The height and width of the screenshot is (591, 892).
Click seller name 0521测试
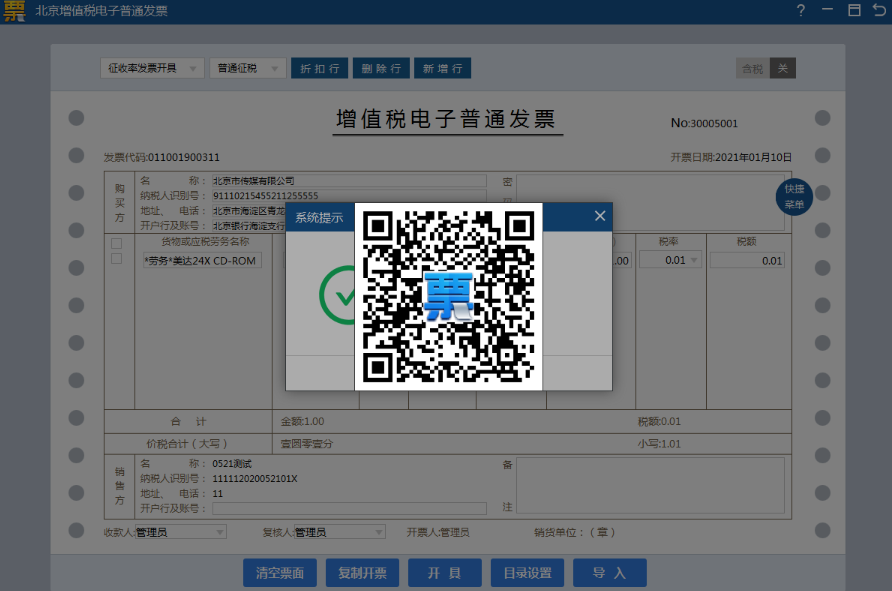pyautogui.click(x=232, y=464)
